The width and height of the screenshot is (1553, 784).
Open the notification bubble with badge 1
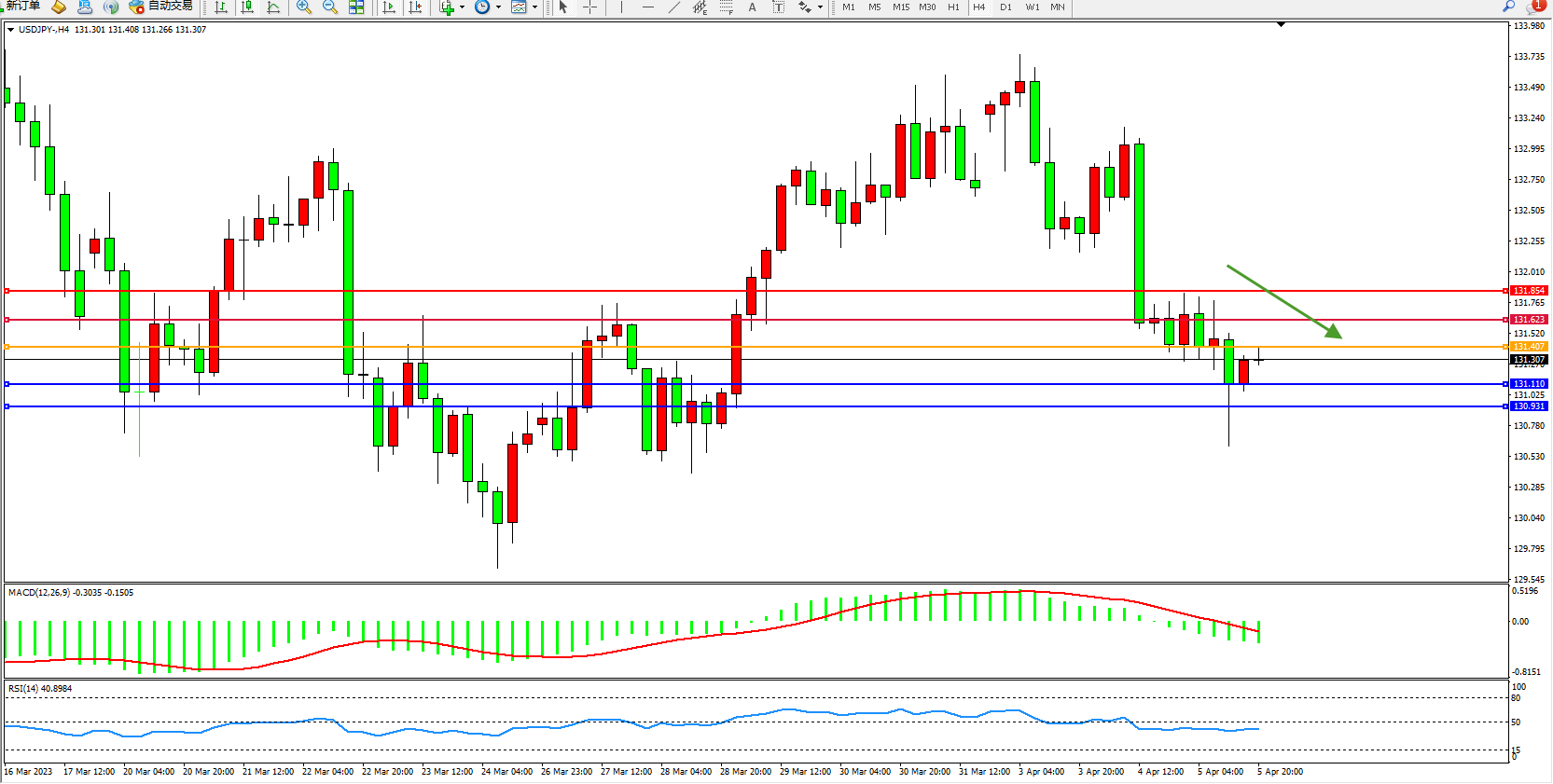[x=1535, y=7]
